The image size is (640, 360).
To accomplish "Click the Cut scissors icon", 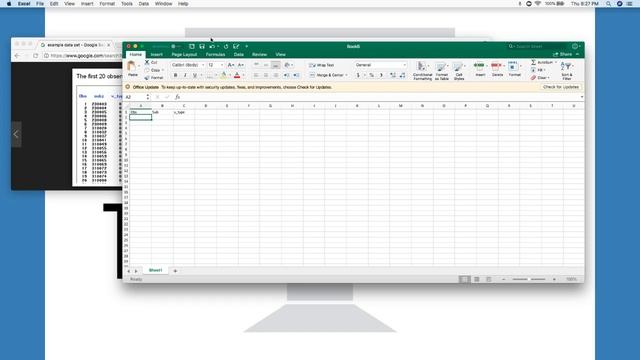I will point(147,62).
